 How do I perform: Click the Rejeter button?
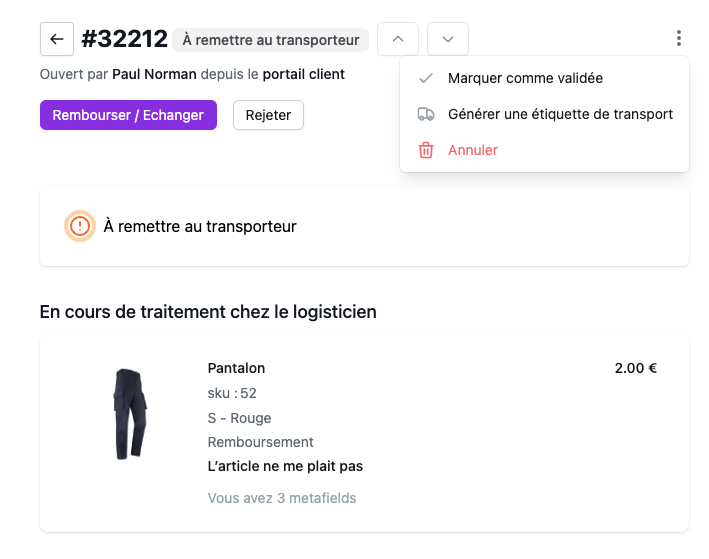tap(268, 115)
